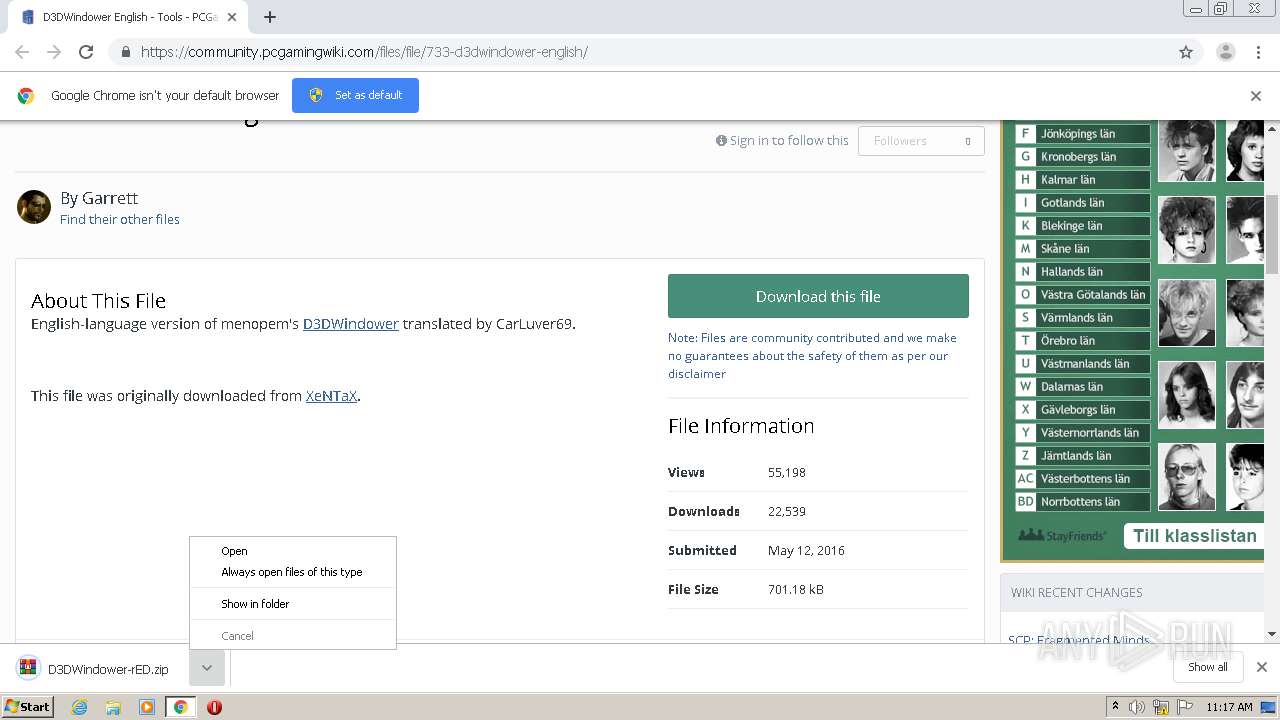Open Windows Media Player taskbar icon

pyautogui.click(x=147, y=707)
